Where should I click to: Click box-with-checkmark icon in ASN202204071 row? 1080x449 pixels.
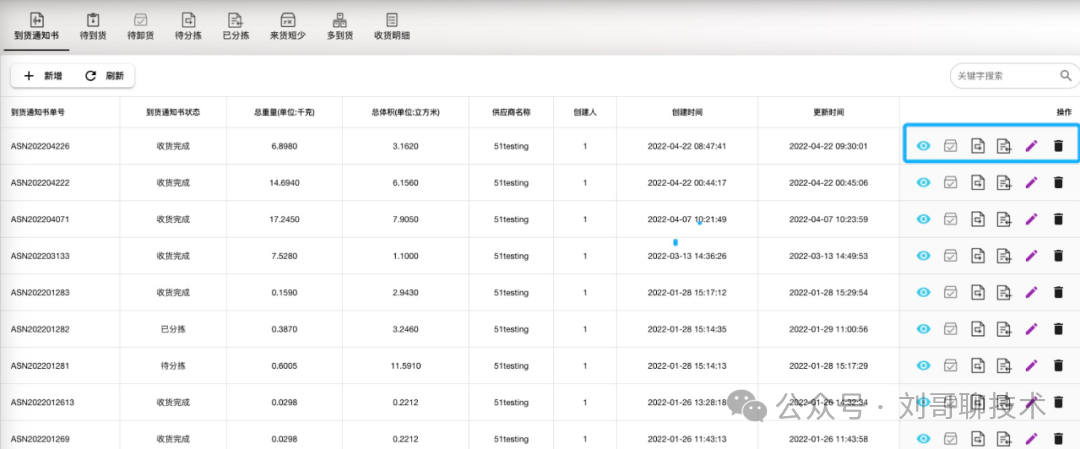951,219
